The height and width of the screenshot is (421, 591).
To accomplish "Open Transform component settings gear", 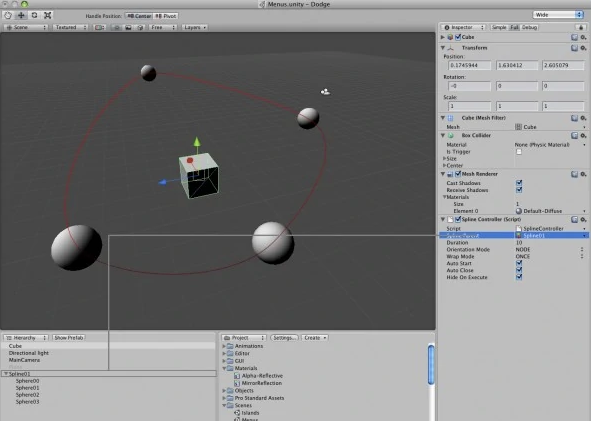I will coord(583,48).
